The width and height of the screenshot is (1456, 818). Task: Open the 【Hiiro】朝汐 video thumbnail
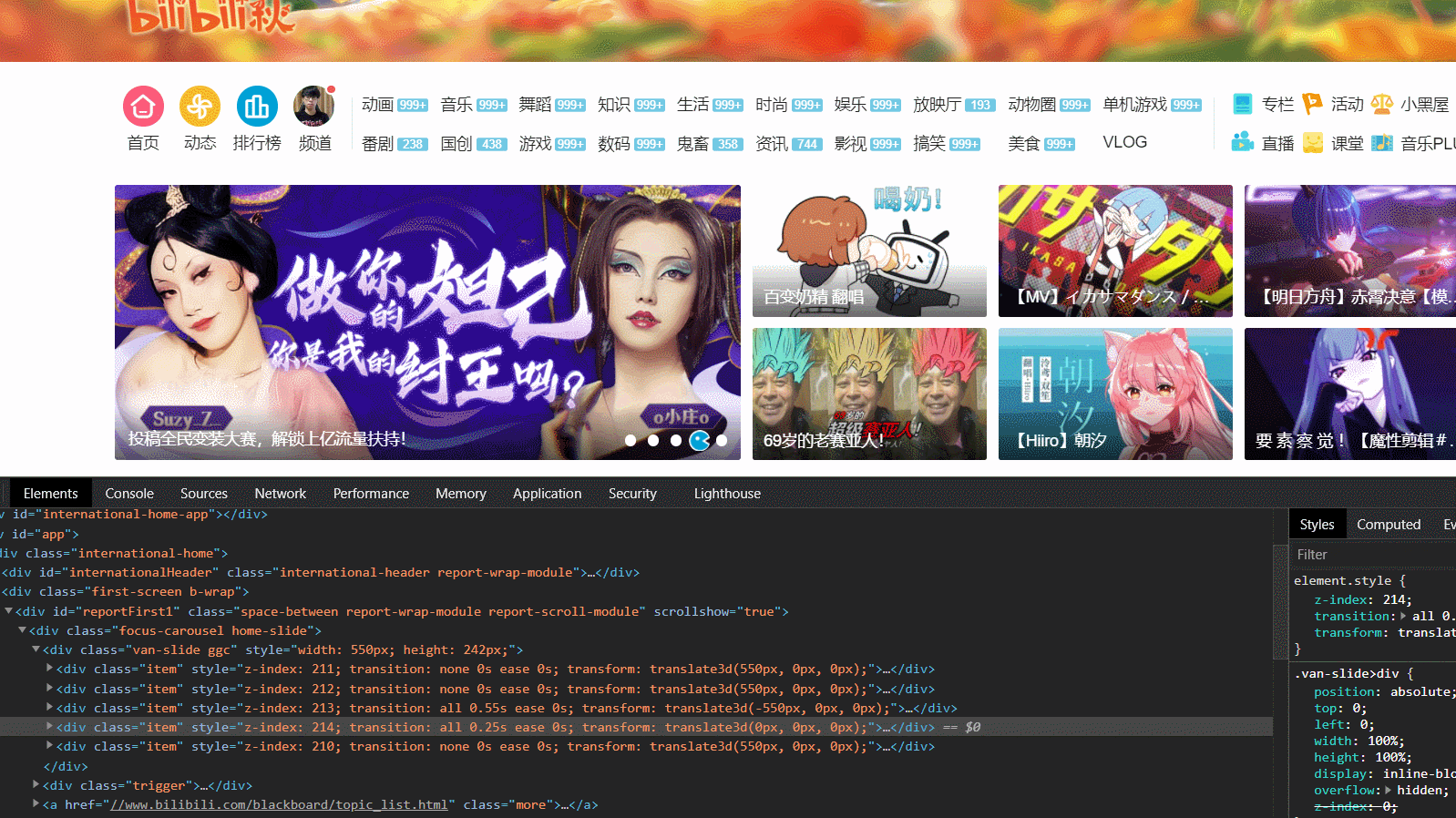pyautogui.click(x=1115, y=394)
